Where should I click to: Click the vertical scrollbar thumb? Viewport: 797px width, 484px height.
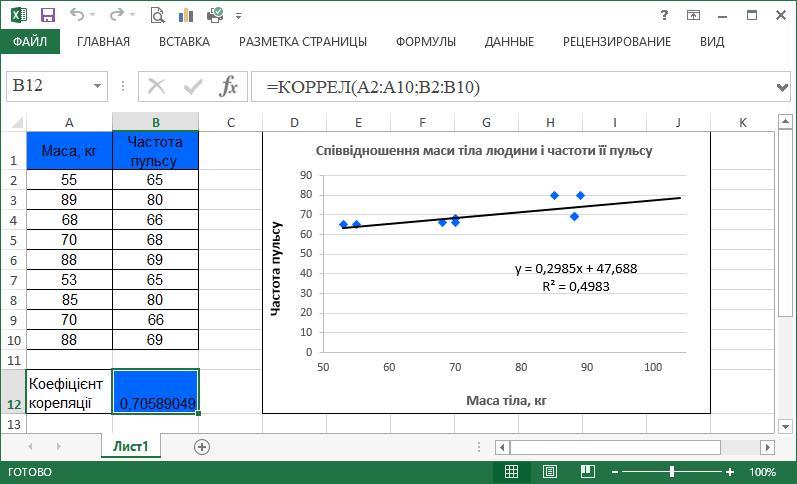coord(785,224)
